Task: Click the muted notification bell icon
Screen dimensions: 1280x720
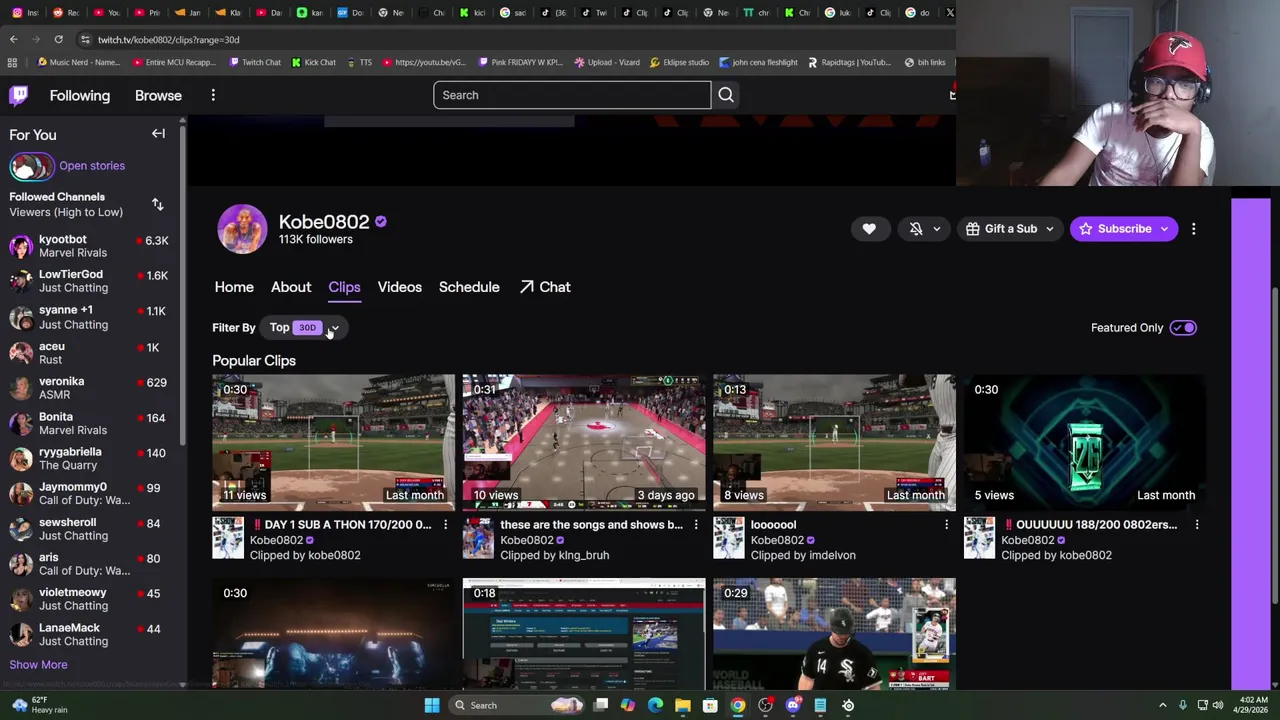Action: click(x=916, y=229)
